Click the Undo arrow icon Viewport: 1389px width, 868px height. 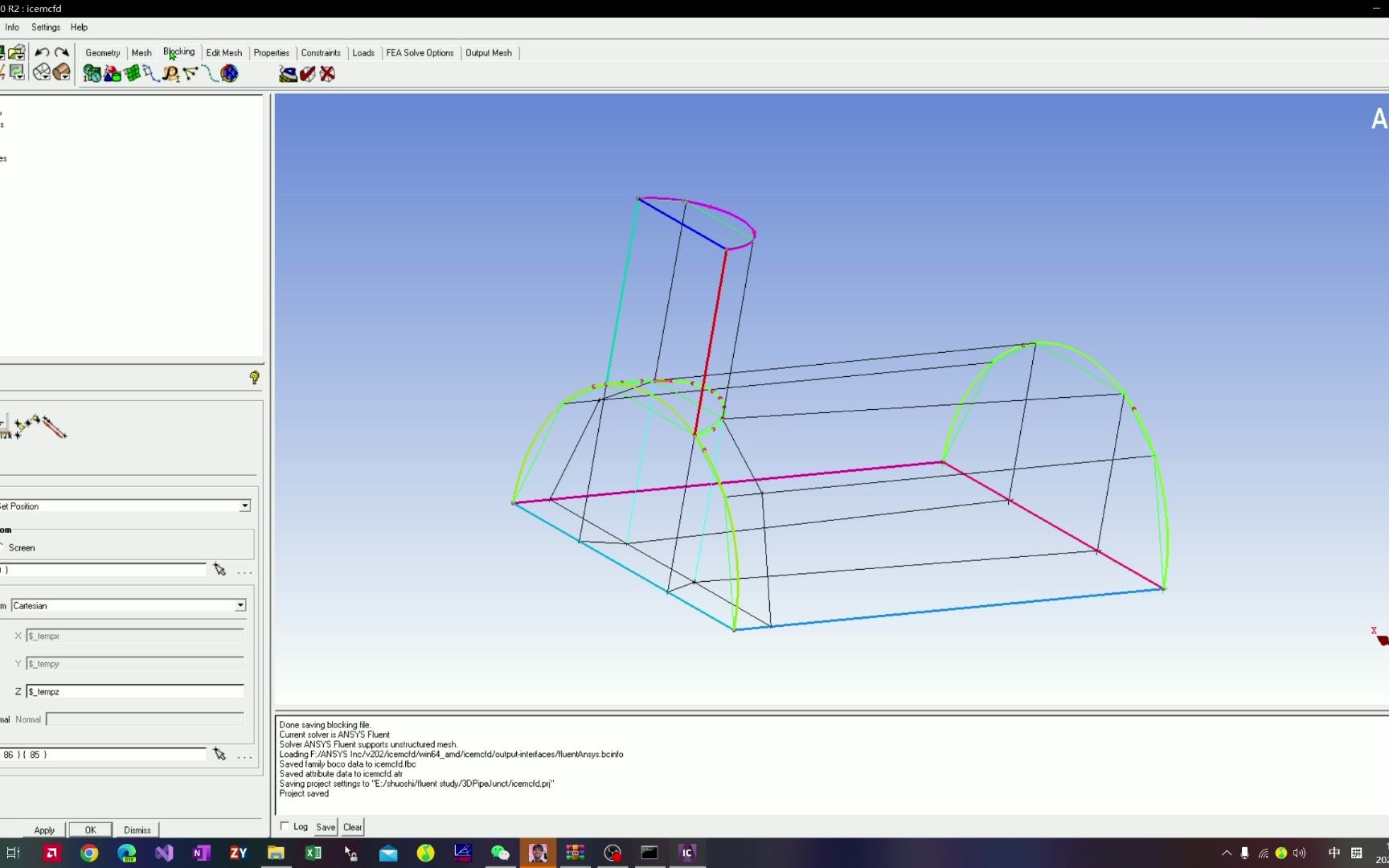click(43, 52)
